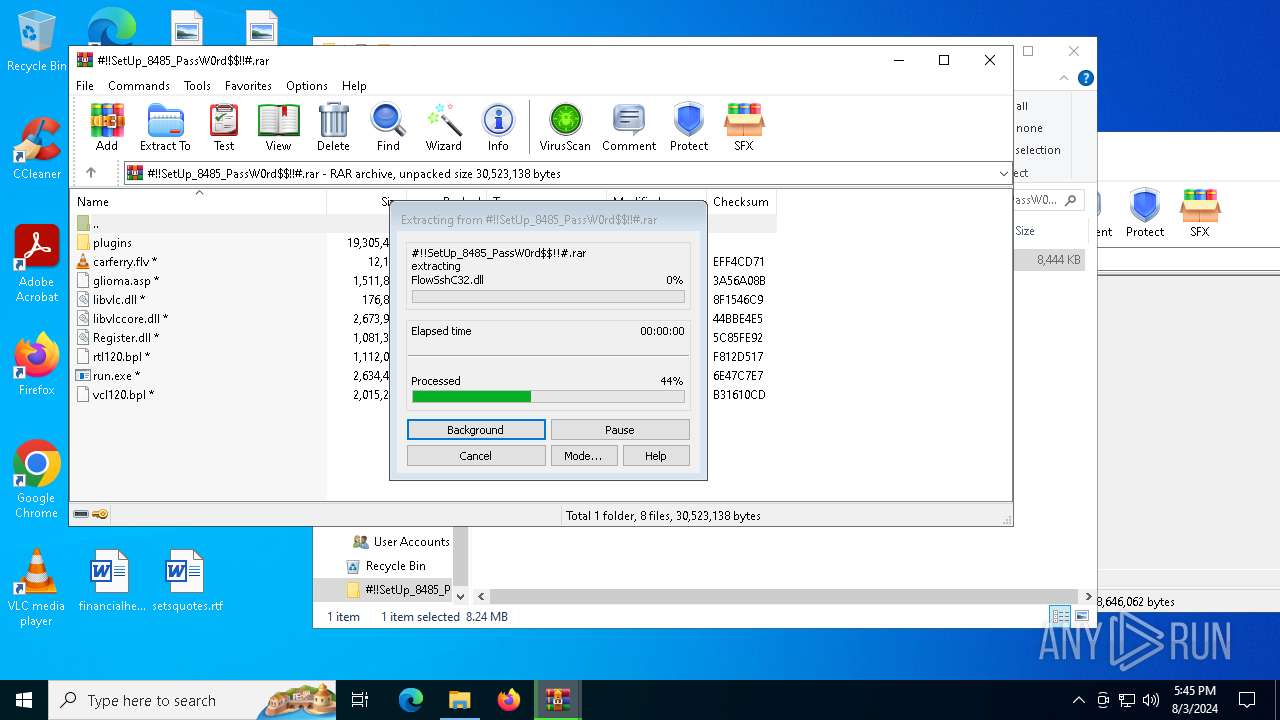Open Recycle Bin desktop icon
1280x720 pixels.
click(x=36, y=42)
